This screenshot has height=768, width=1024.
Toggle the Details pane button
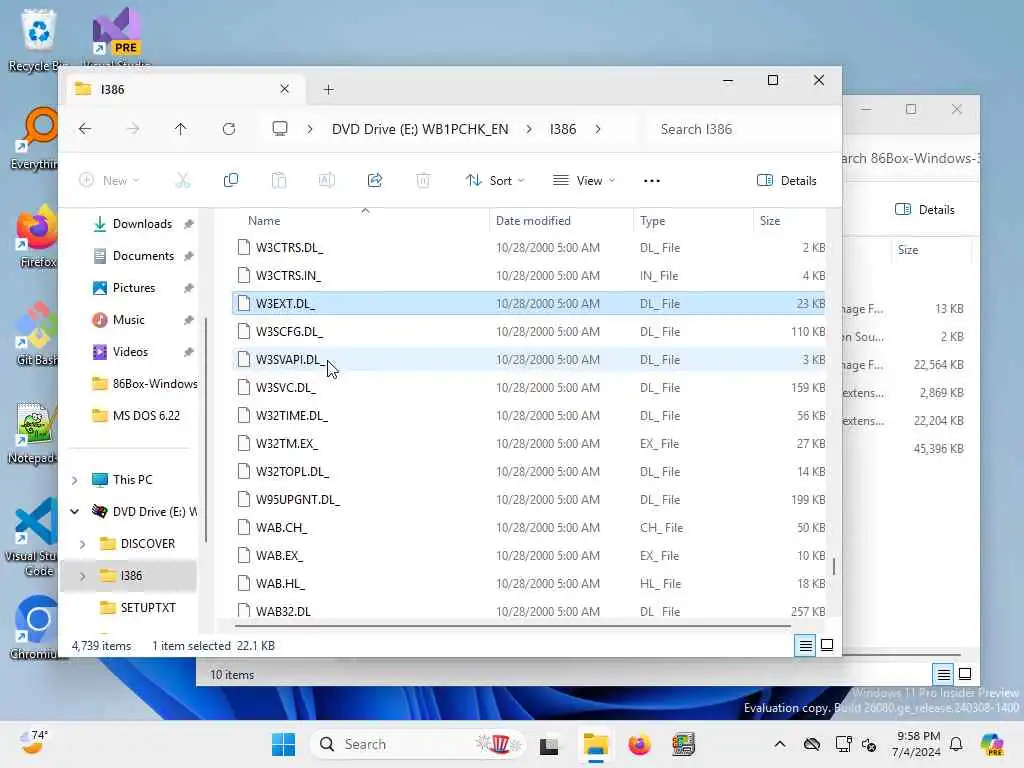click(x=787, y=180)
